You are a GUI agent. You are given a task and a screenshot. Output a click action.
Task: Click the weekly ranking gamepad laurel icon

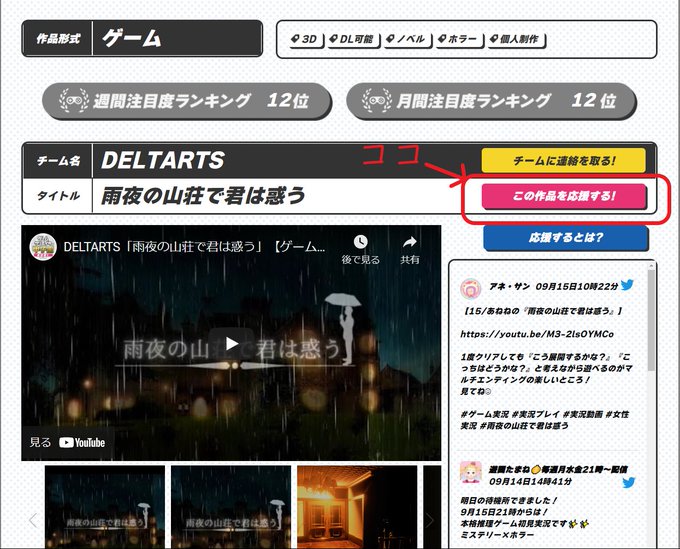point(74,101)
